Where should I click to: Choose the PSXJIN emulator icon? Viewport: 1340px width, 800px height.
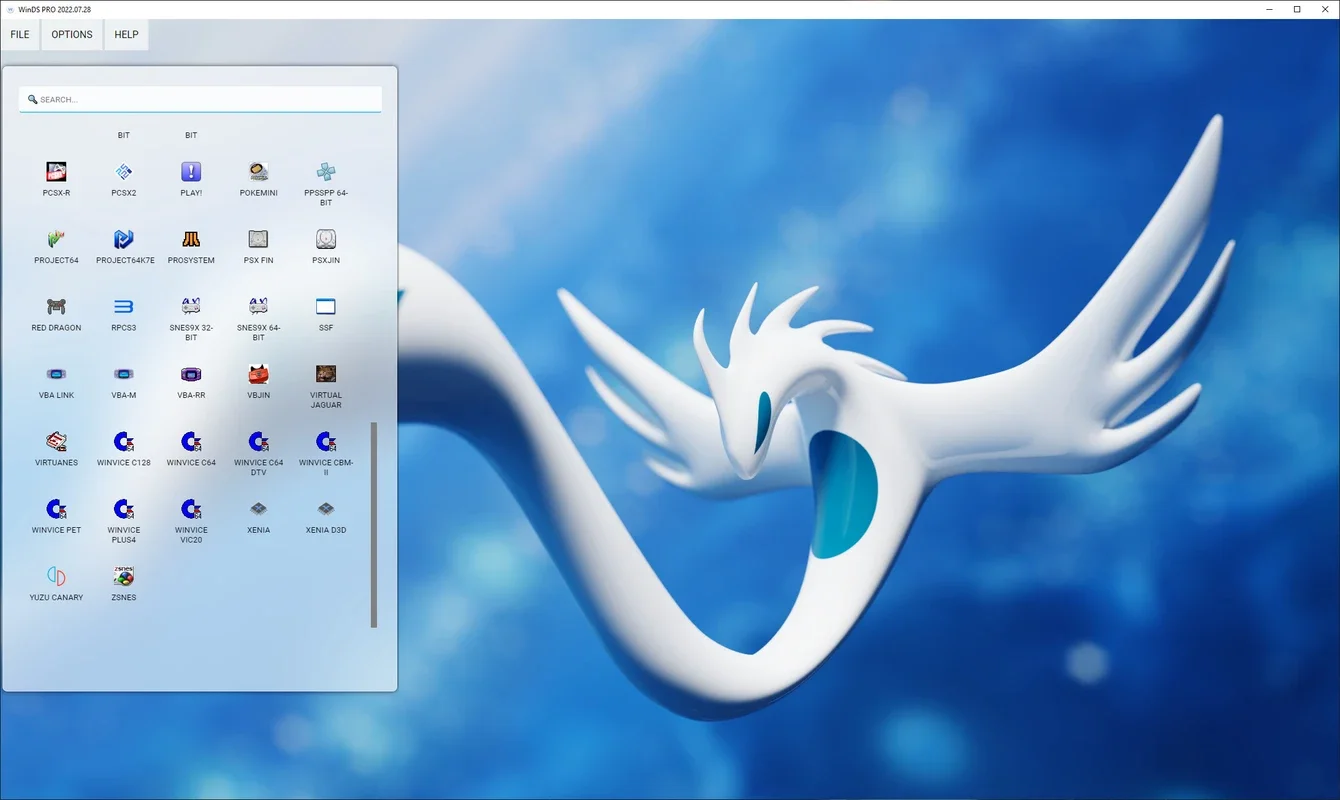pos(326,239)
